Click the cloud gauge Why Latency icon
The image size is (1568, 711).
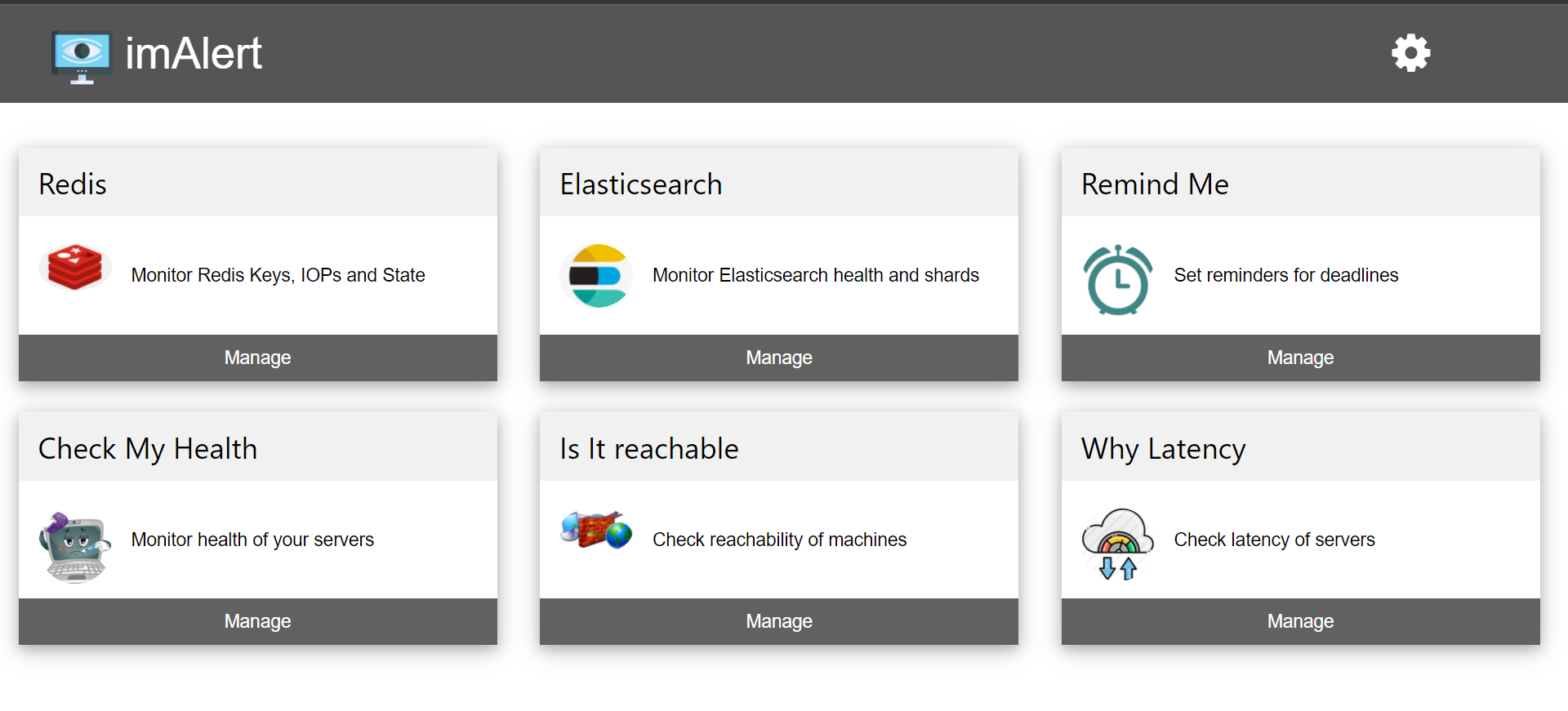(1118, 544)
